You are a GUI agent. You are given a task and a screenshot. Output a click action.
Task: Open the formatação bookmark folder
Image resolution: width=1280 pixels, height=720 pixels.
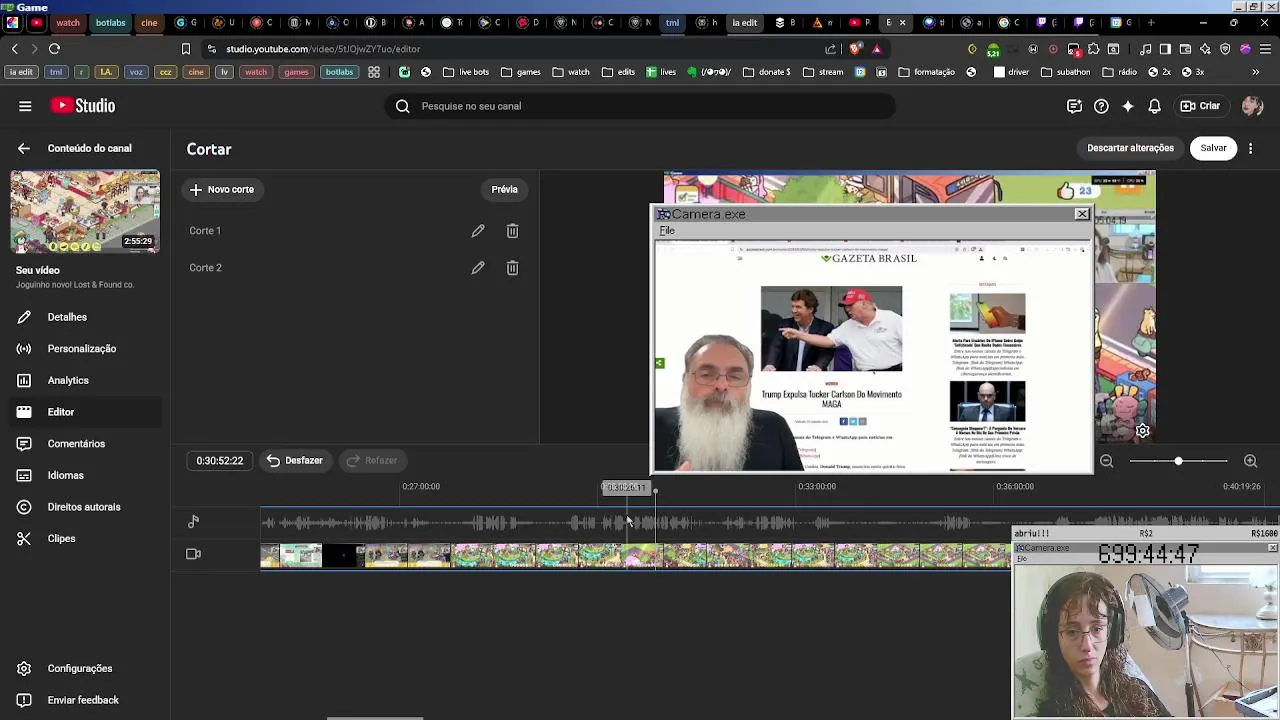coord(927,72)
